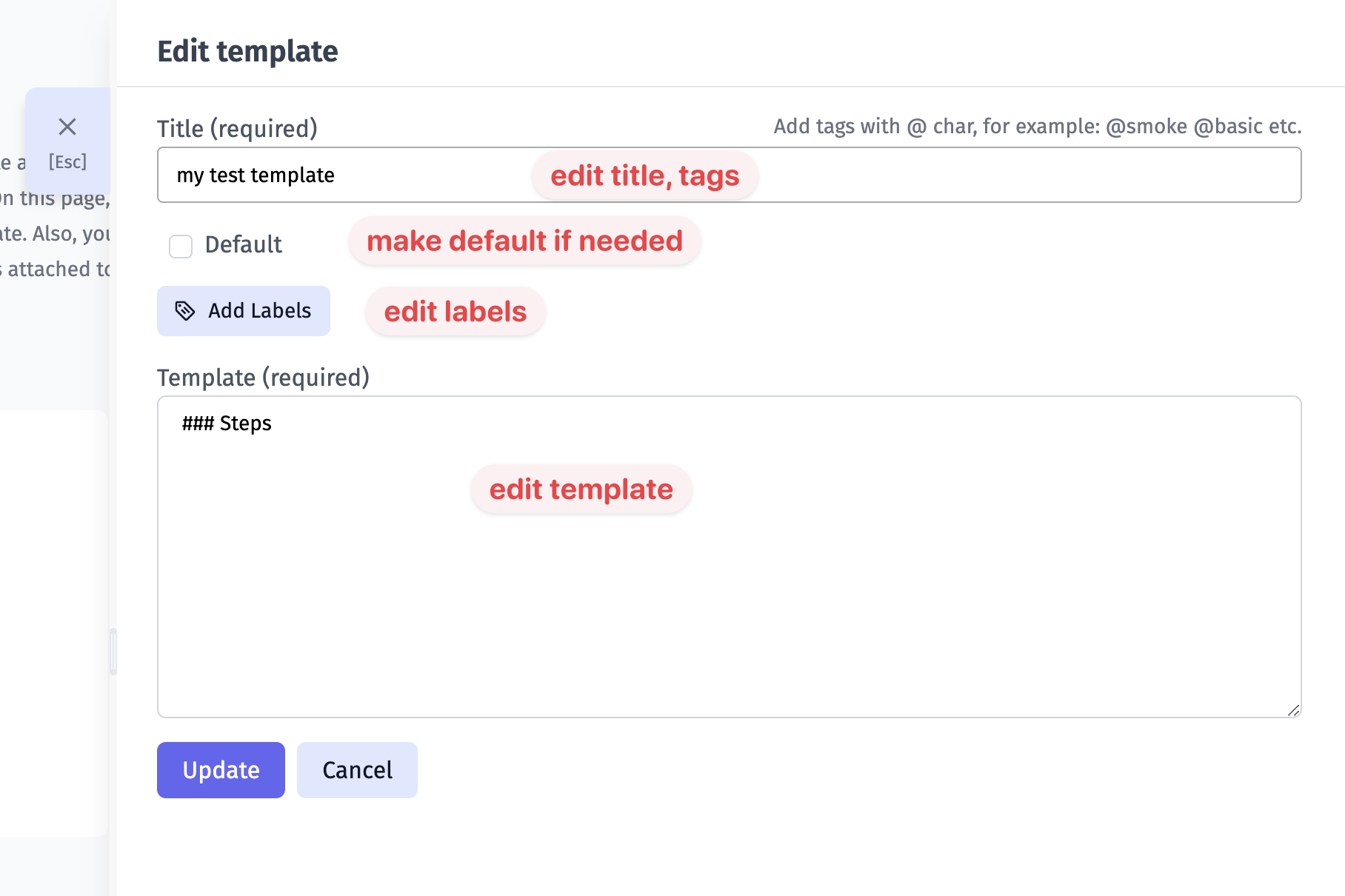Viewport: 1345px width, 896px height.
Task: Click the X close icon
Action: (x=67, y=127)
